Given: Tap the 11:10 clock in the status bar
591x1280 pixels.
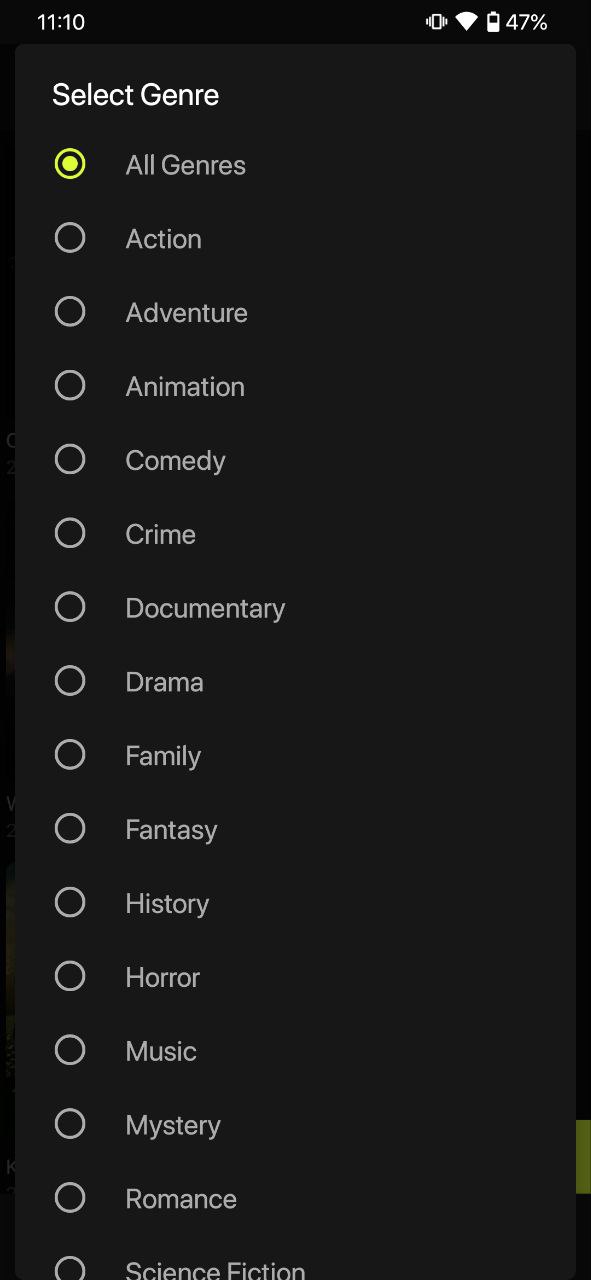Looking at the screenshot, I should pos(60,22).
